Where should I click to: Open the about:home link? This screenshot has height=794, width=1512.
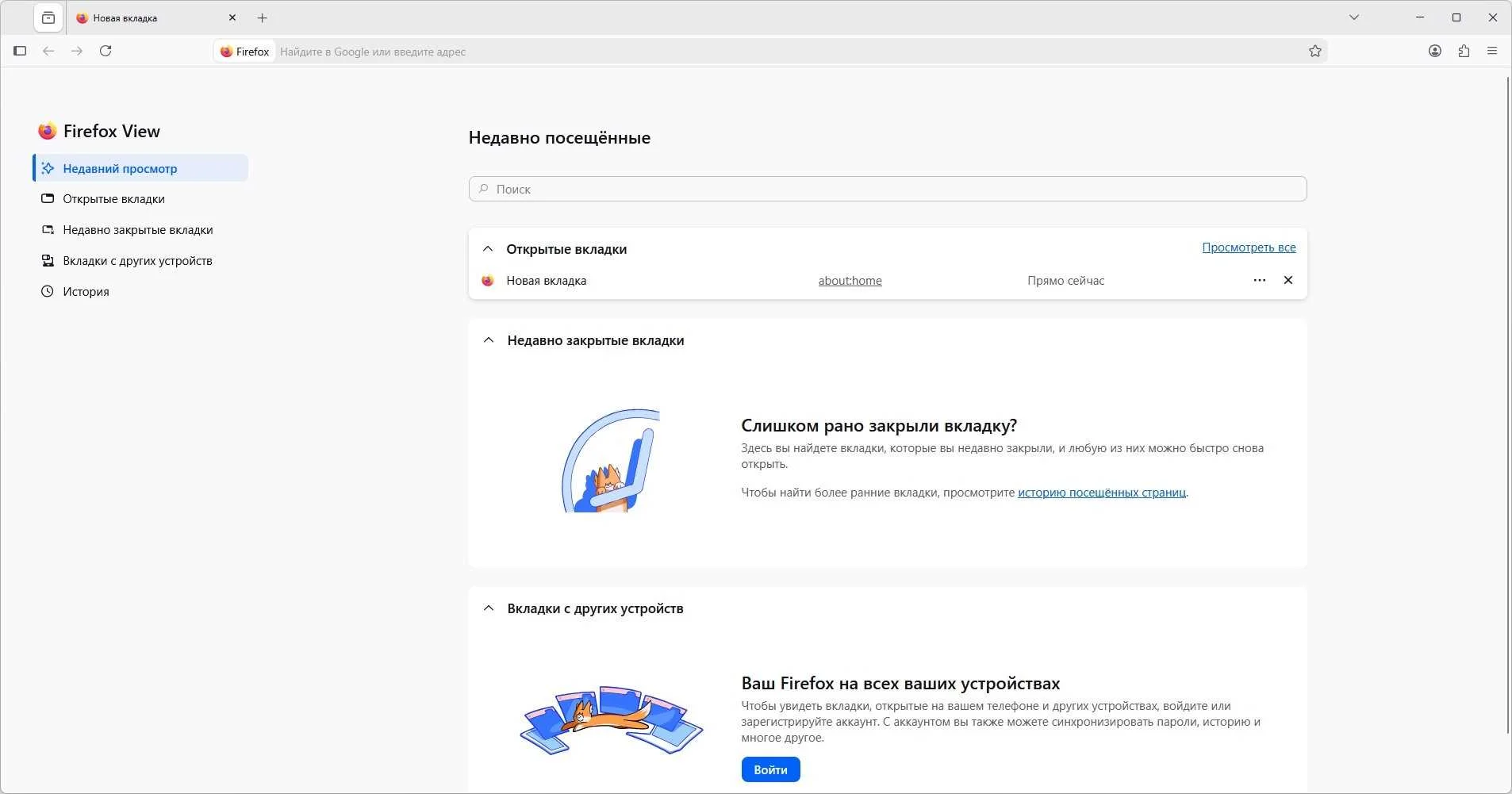pos(850,281)
